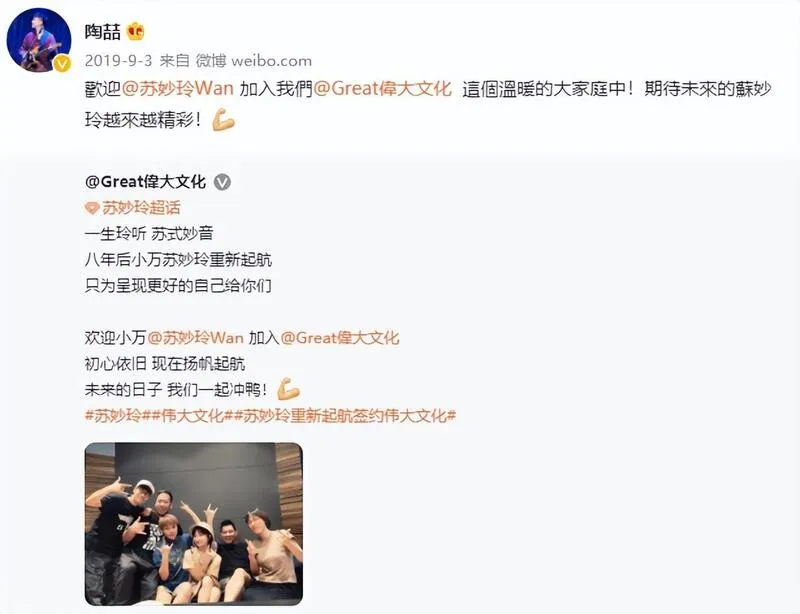Click the diamond super-topic icon before 苏妙玲超话

pos(92,208)
